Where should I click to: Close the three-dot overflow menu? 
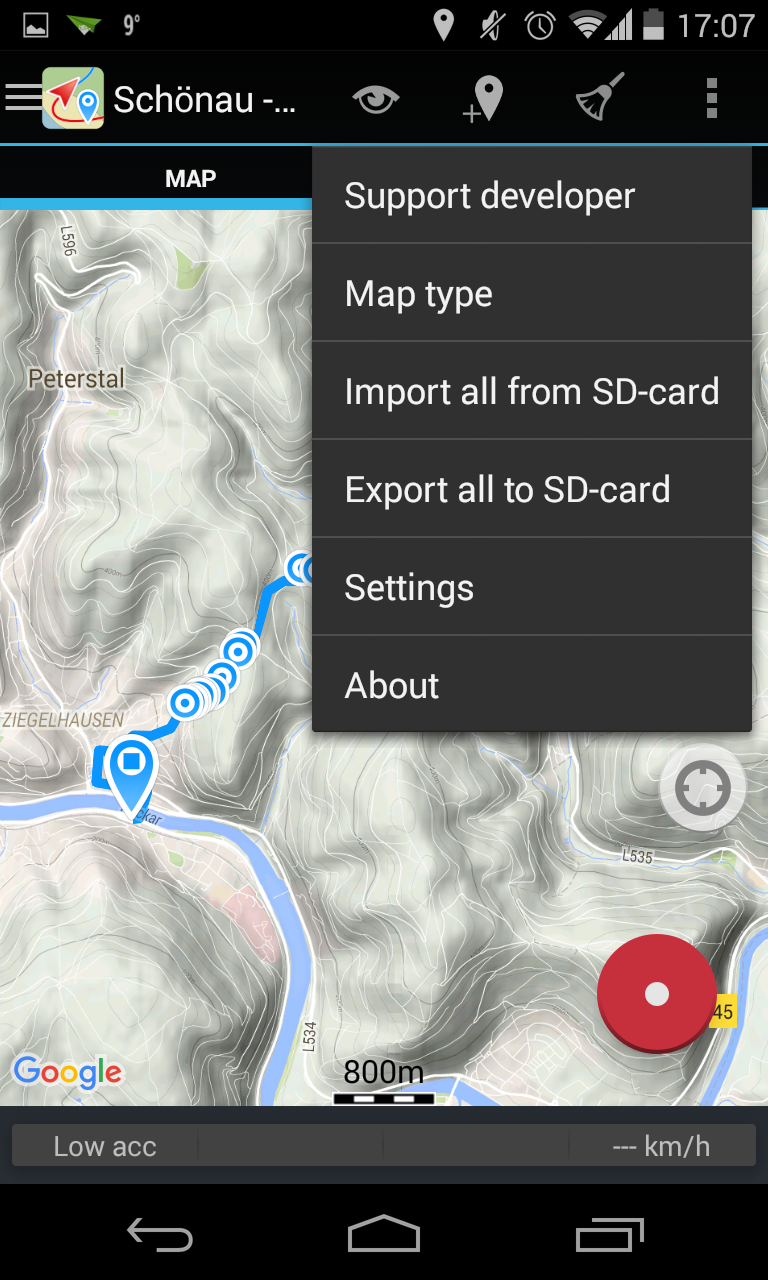tap(712, 98)
